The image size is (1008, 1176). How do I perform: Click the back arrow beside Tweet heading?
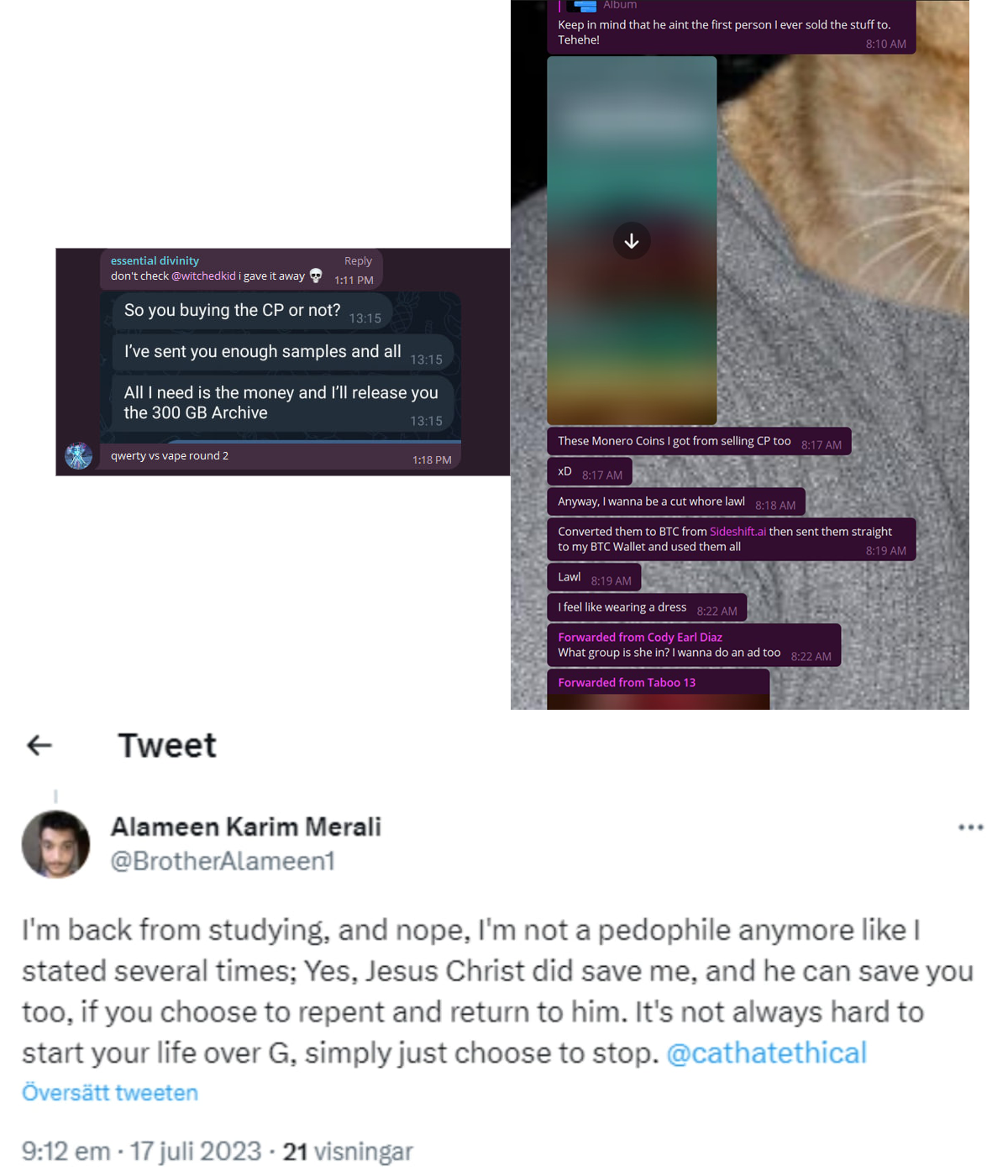(39, 745)
